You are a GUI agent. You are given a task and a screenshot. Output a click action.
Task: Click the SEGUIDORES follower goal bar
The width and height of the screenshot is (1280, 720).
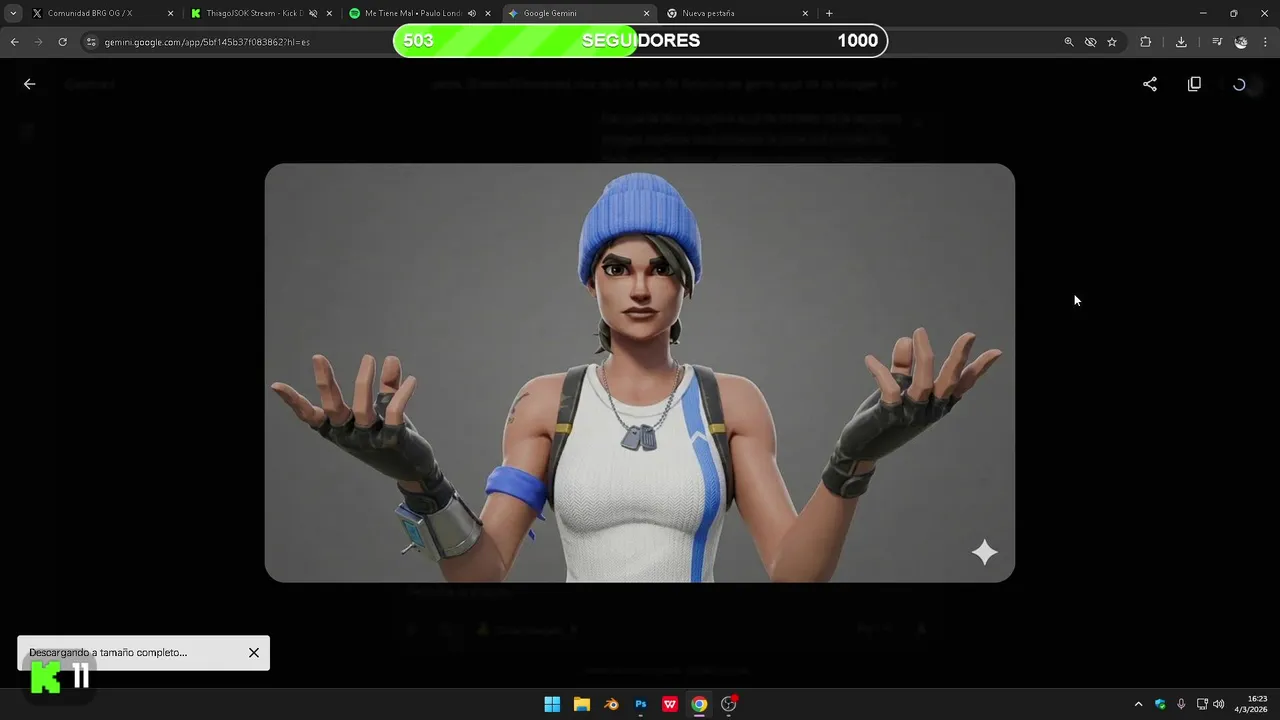point(640,41)
